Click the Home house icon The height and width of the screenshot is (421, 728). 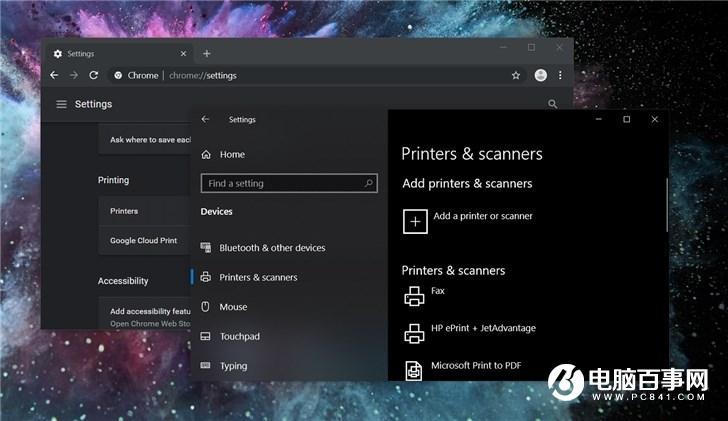coord(206,155)
